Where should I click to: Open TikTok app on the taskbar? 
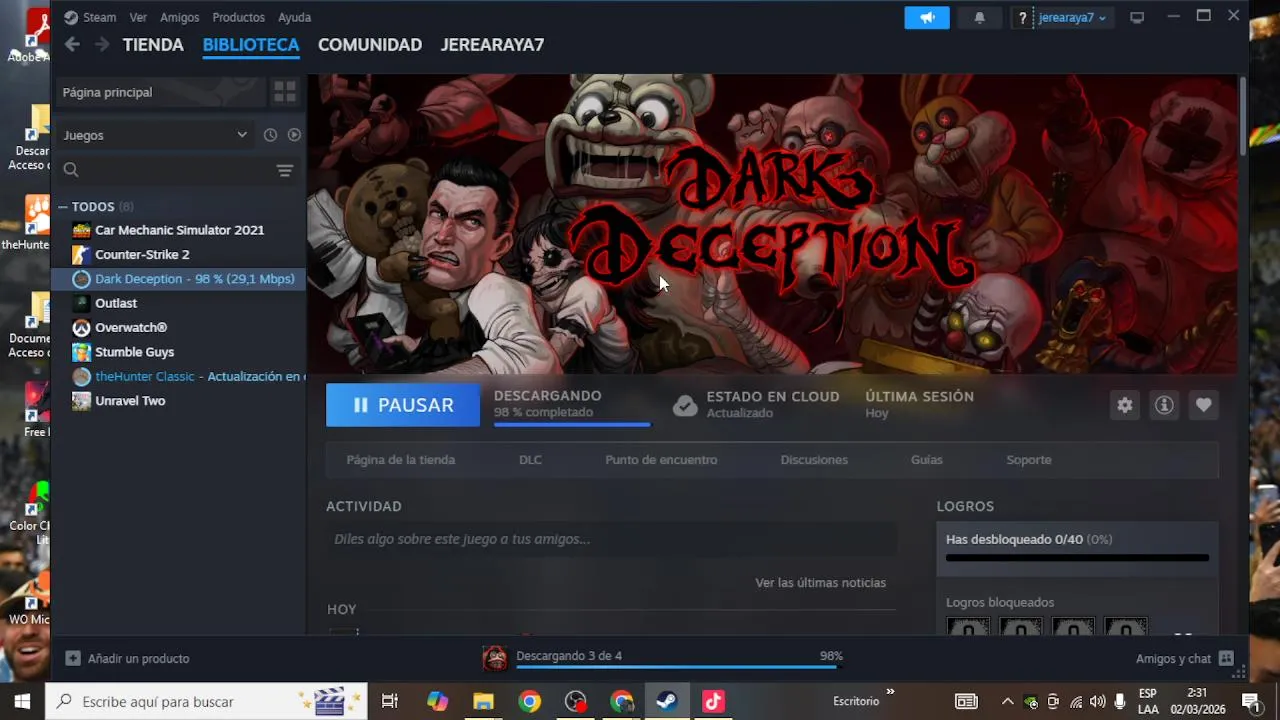click(713, 701)
